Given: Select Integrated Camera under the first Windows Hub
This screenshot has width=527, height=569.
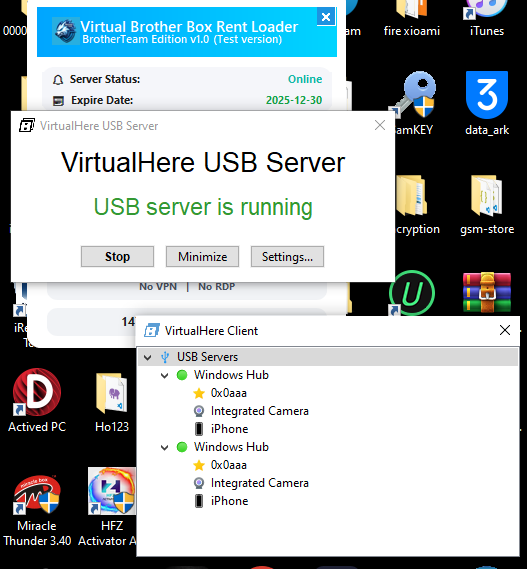Looking at the screenshot, I should [x=260, y=411].
